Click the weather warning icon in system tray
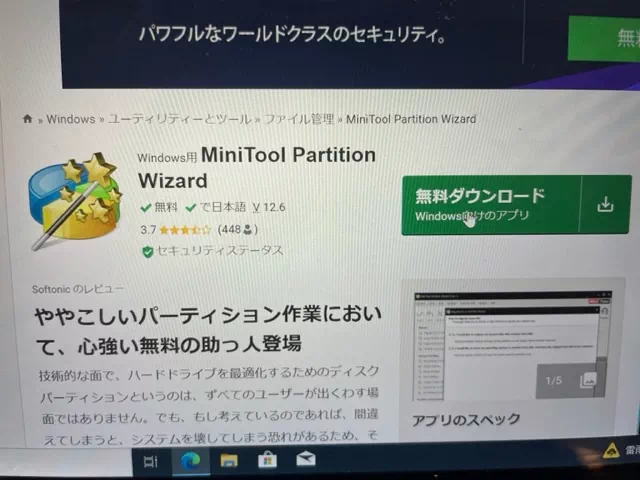 click(x=610, y=451)
